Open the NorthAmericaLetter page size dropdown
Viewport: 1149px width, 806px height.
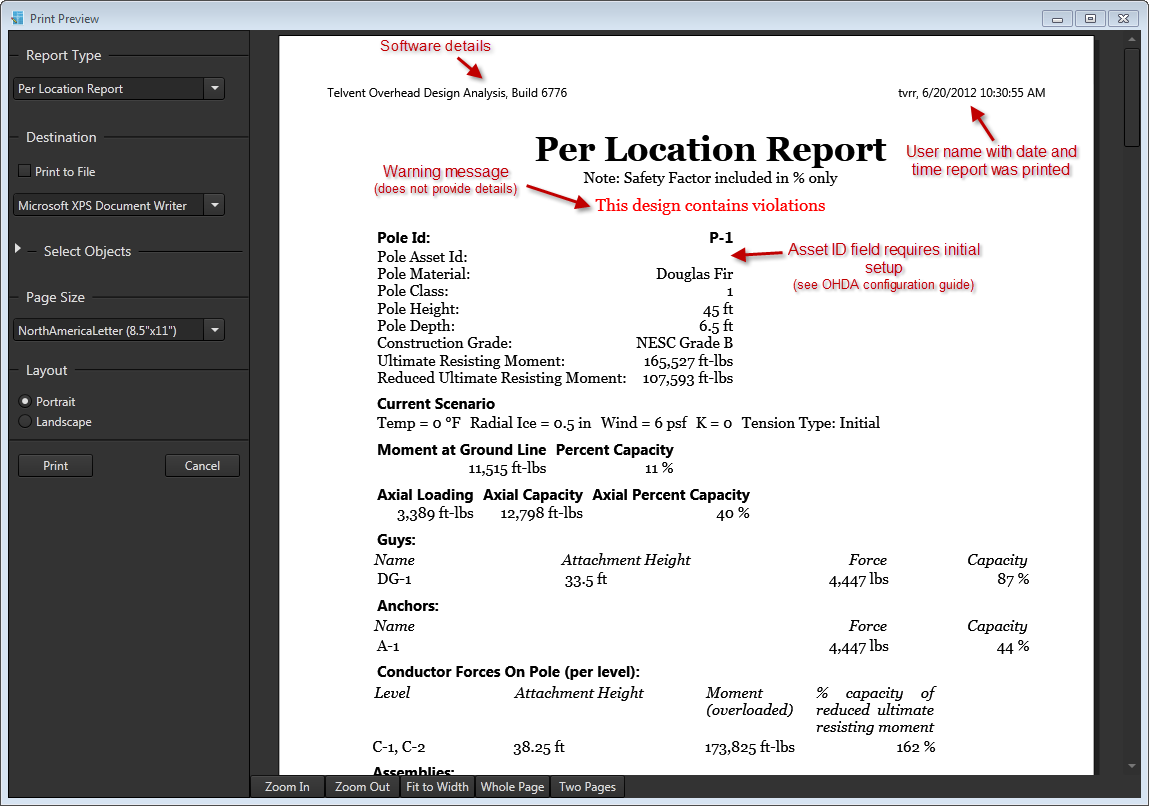(x=119, y=330)
